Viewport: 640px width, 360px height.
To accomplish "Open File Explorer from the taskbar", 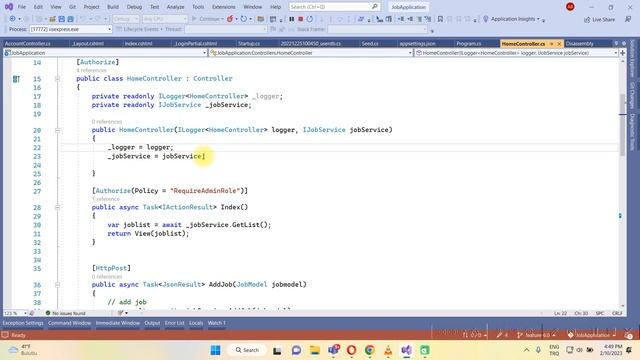I will point(315,350).
